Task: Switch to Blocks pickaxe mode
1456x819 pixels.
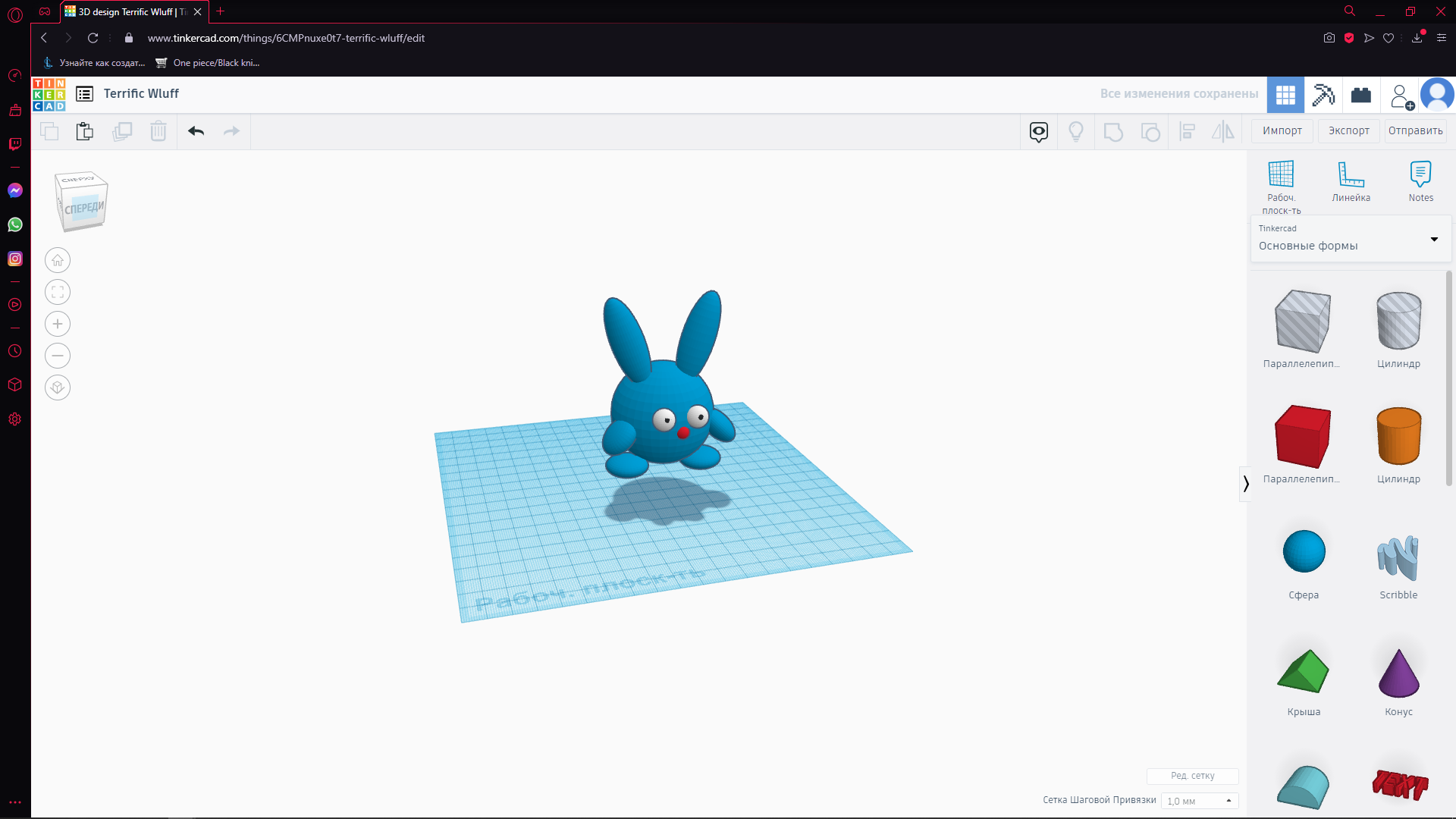Action: point(1323,95)
